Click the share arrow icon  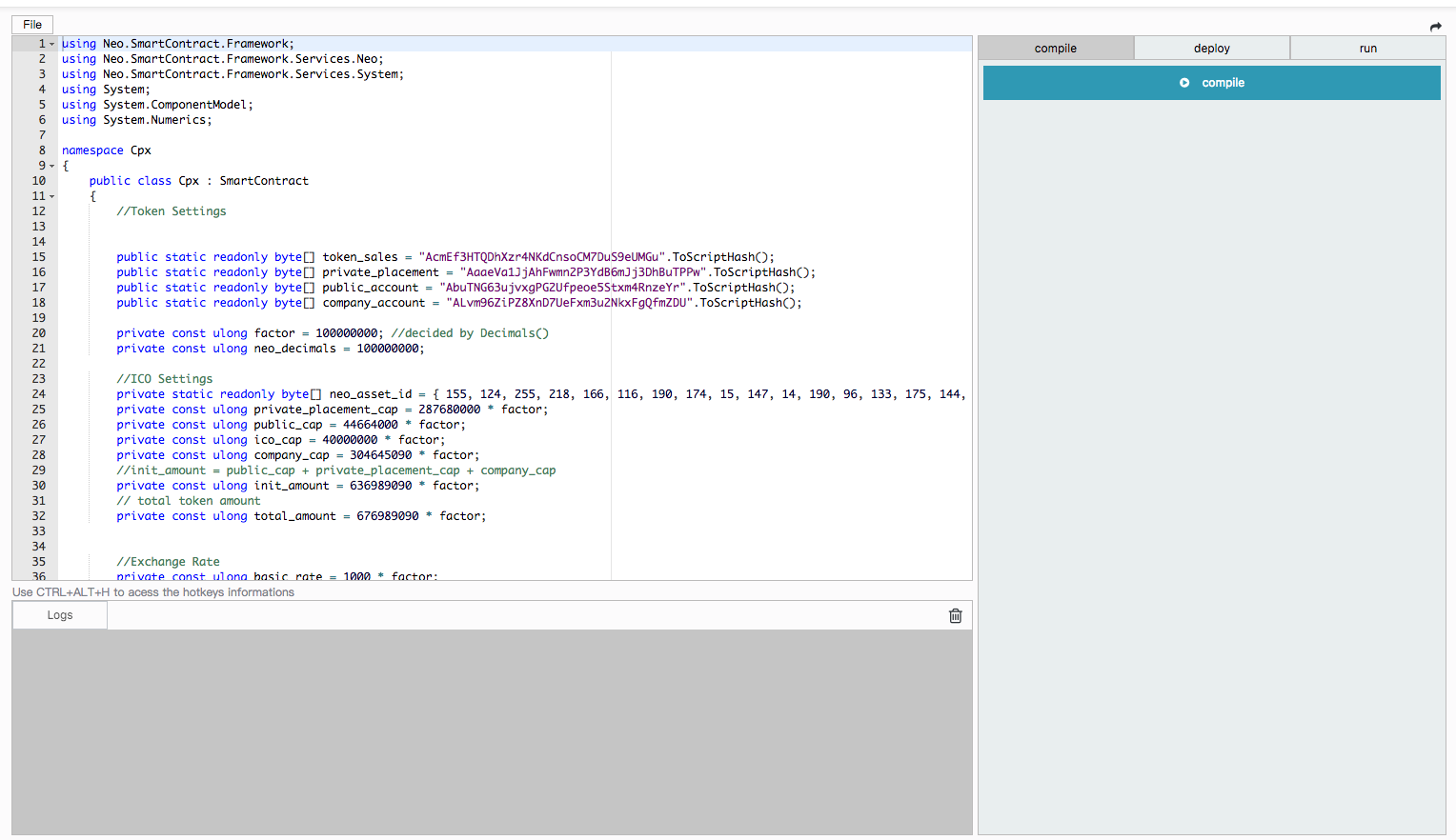point(1435,27)
